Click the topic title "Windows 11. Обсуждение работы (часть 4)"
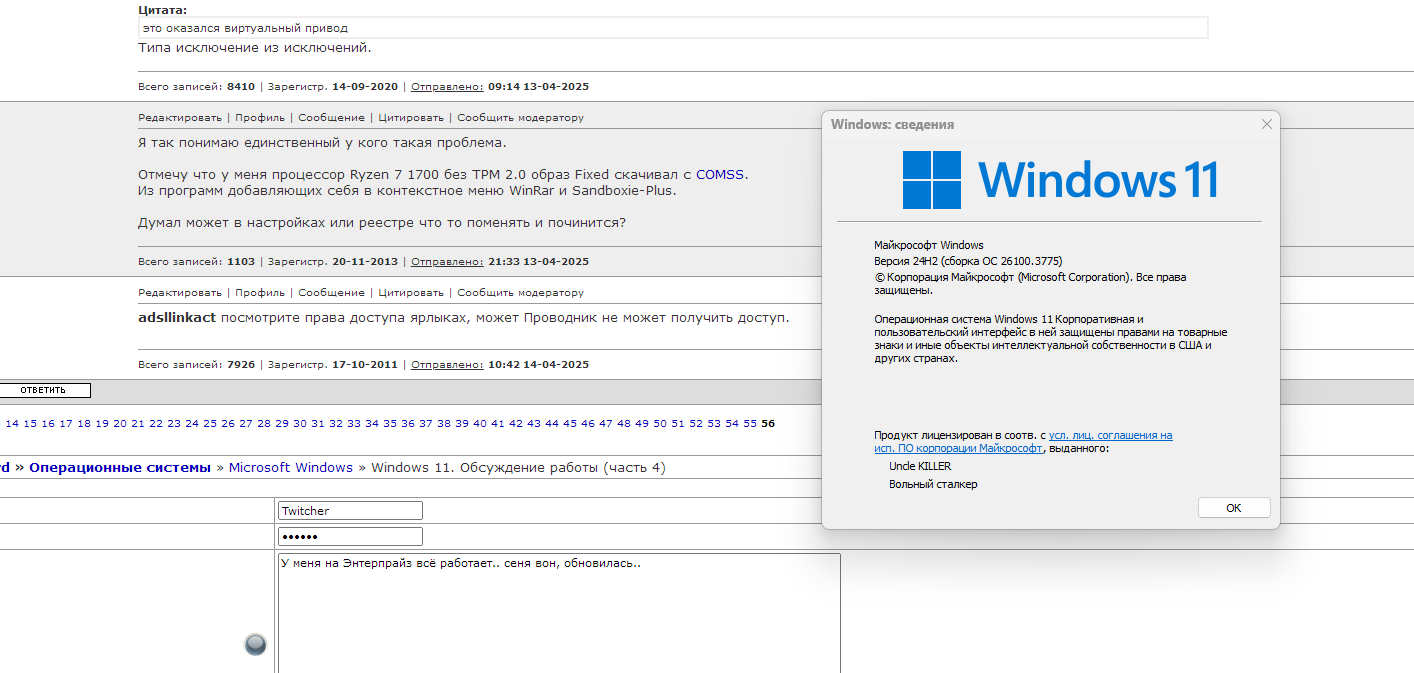The width and height of the screenshot is (1414, 673). (518, 468)
